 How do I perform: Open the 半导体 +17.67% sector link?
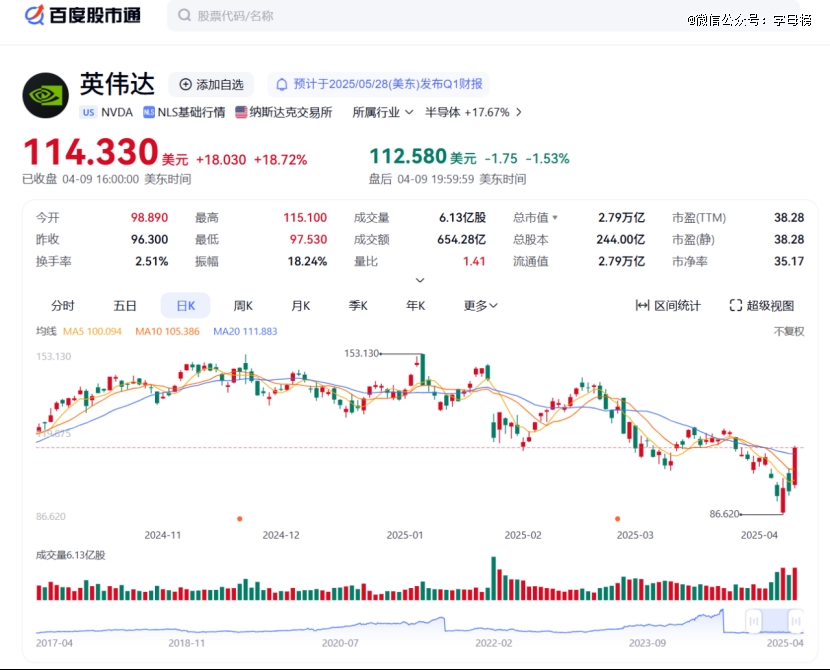(473, 112)
